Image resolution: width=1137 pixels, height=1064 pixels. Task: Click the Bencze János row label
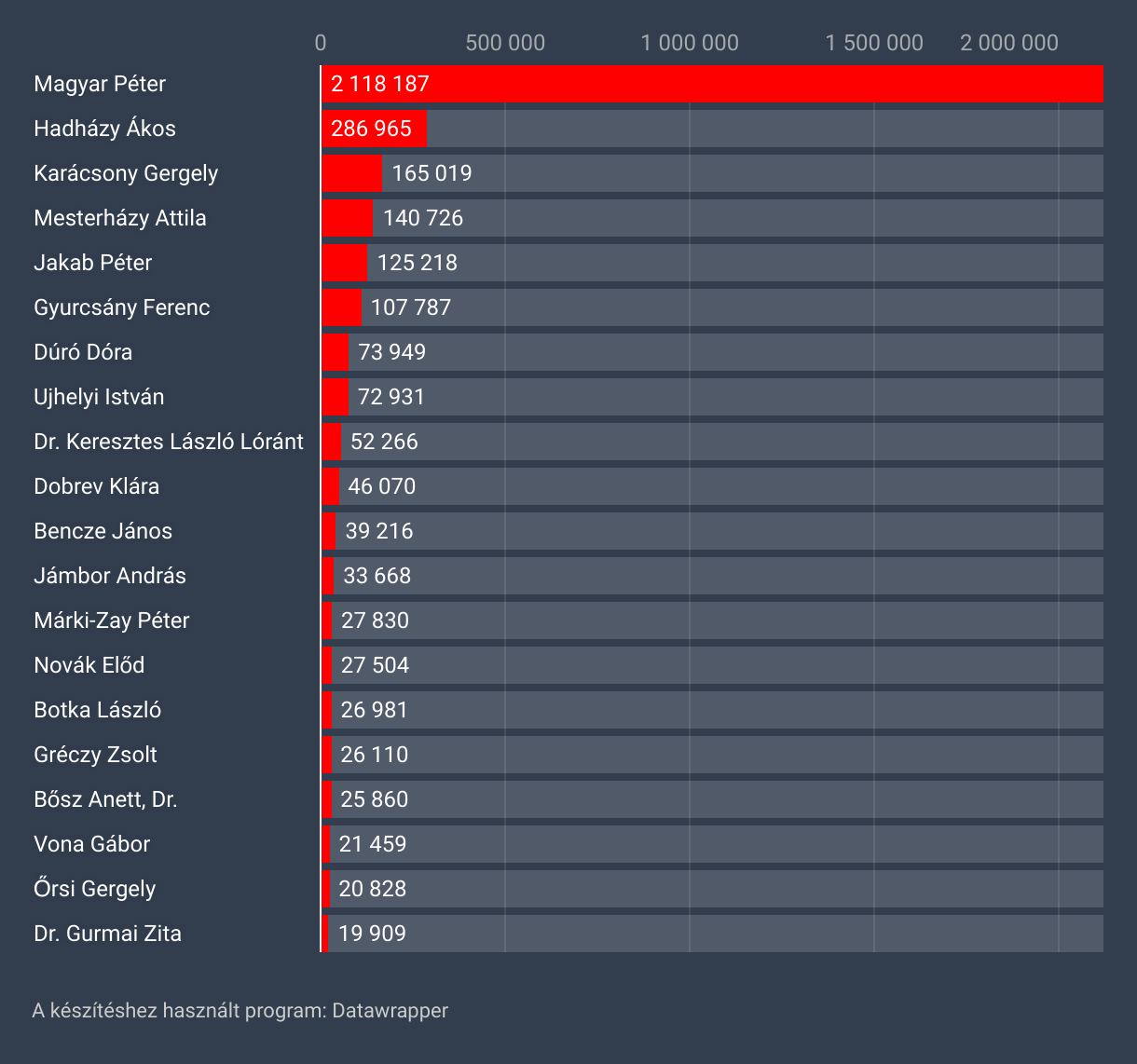tap(103, 531)
